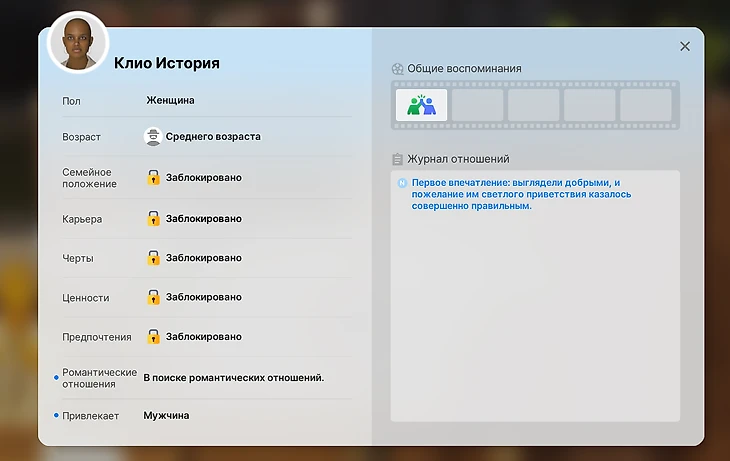
Task: Click Клио История's character portrait
Action: [79, 43]
